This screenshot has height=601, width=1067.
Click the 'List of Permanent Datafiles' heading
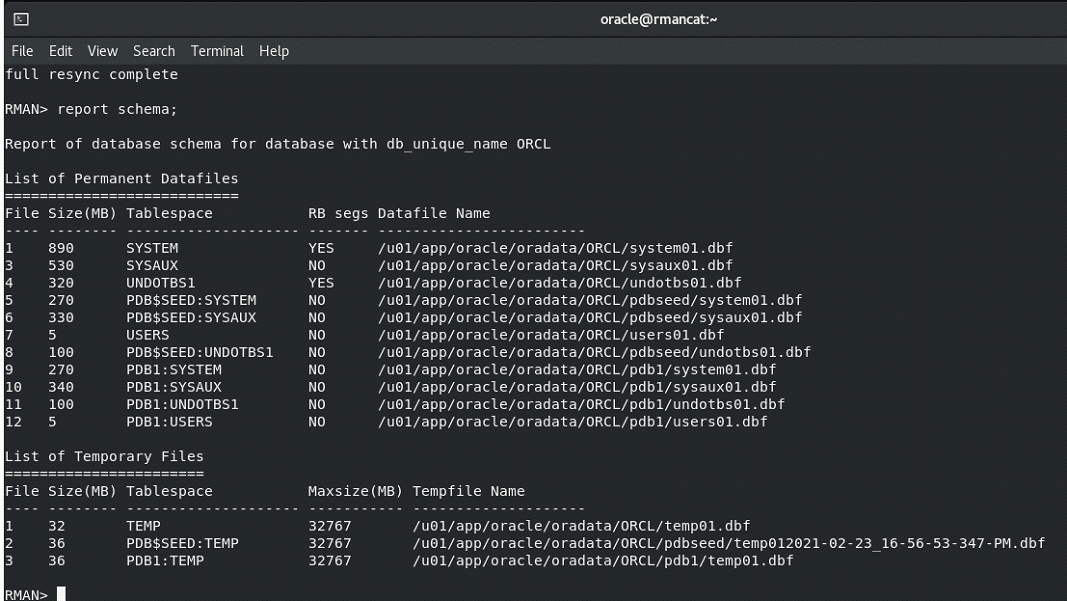(x=121, y=178)
